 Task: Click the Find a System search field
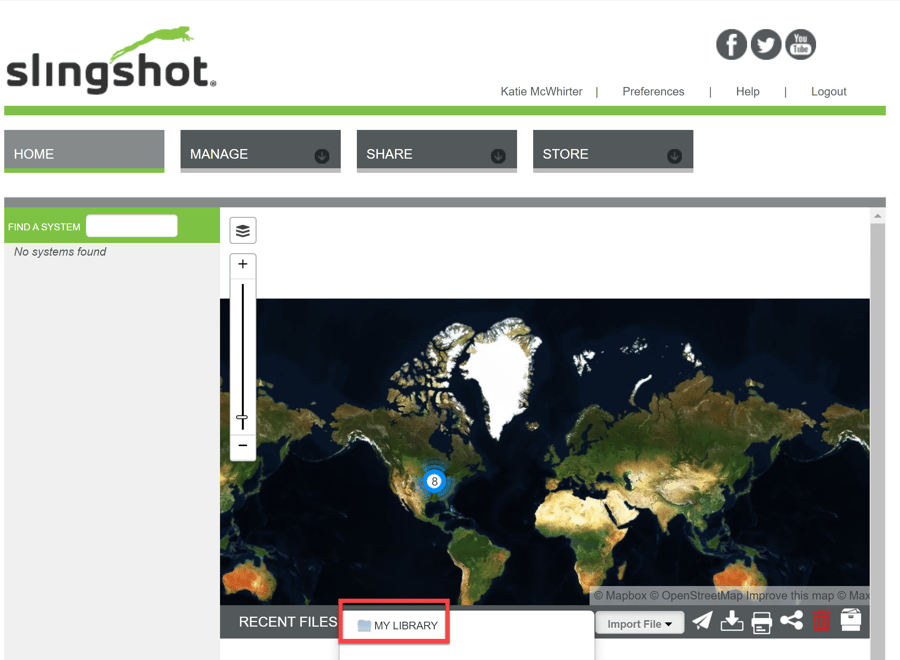(132, 226)
